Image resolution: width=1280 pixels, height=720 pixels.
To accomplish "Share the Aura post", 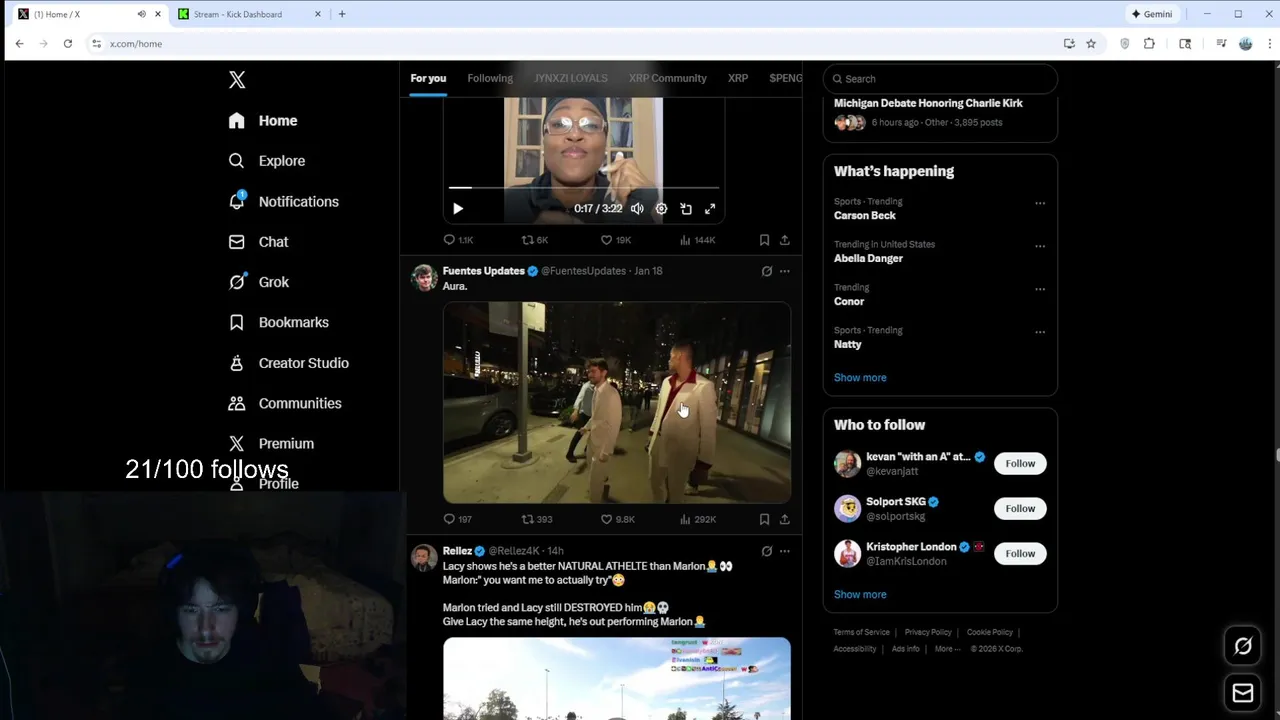I will point(785,519).
